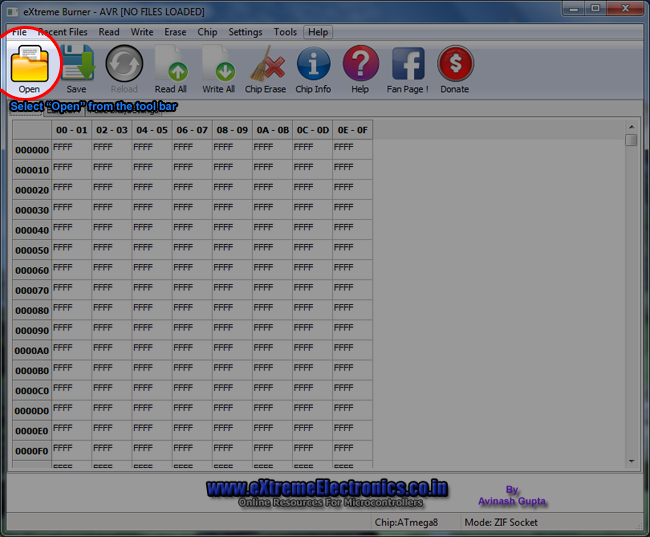Click the Chip:ATmega8 status bar entry
The width and height of the screenshot is (650, 537).
point(406,522)
